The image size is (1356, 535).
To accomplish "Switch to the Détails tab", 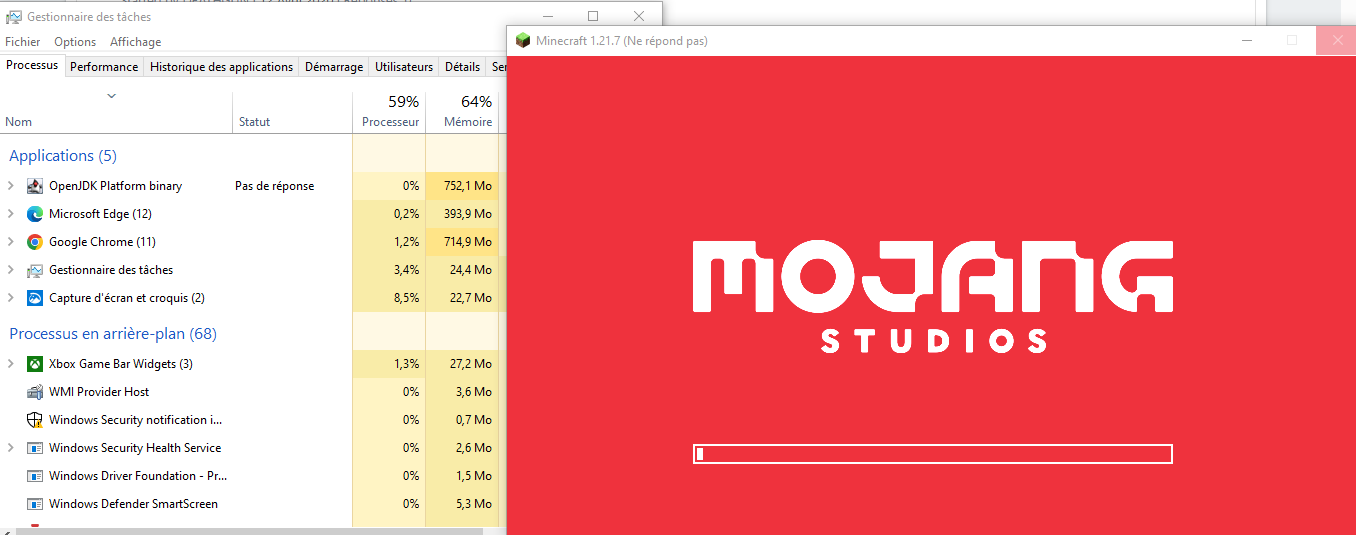I will pyautogui.click(x=462, y=67).
